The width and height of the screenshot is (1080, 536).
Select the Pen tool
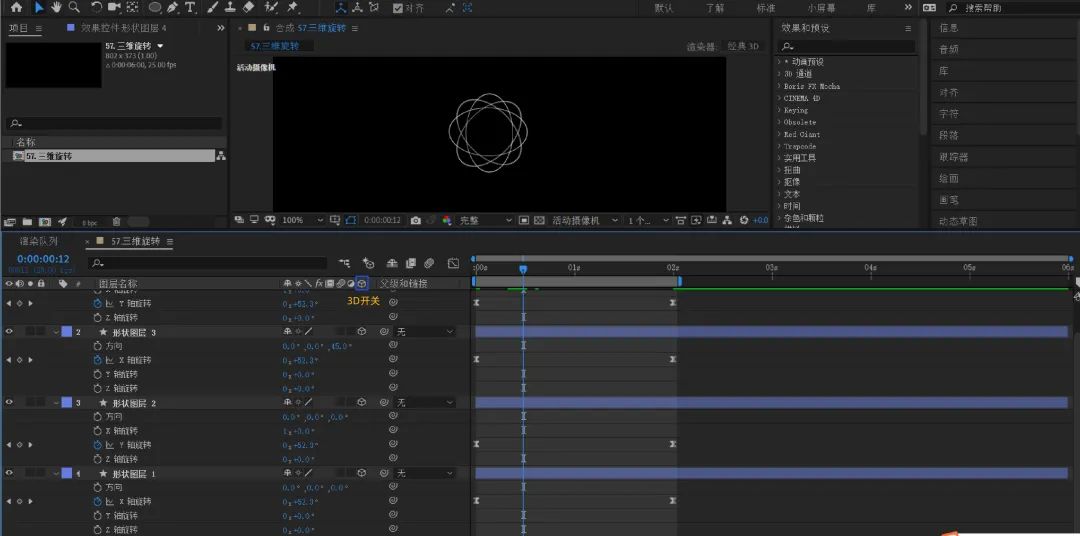(172, 8)
